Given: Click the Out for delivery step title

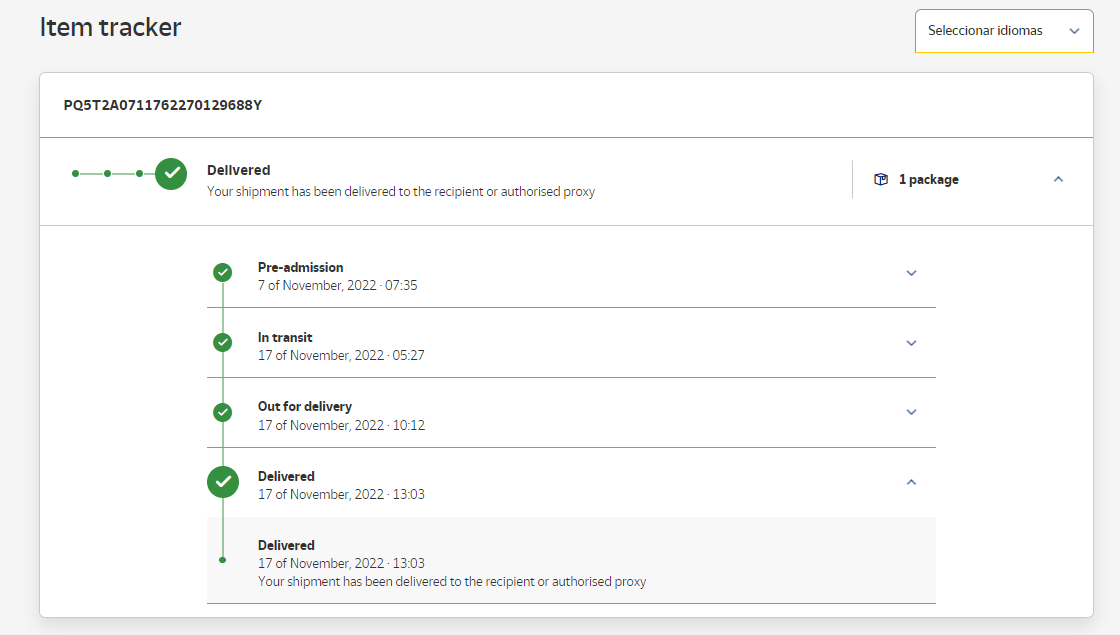Looking at the screenshot, I should pos(305,407).
